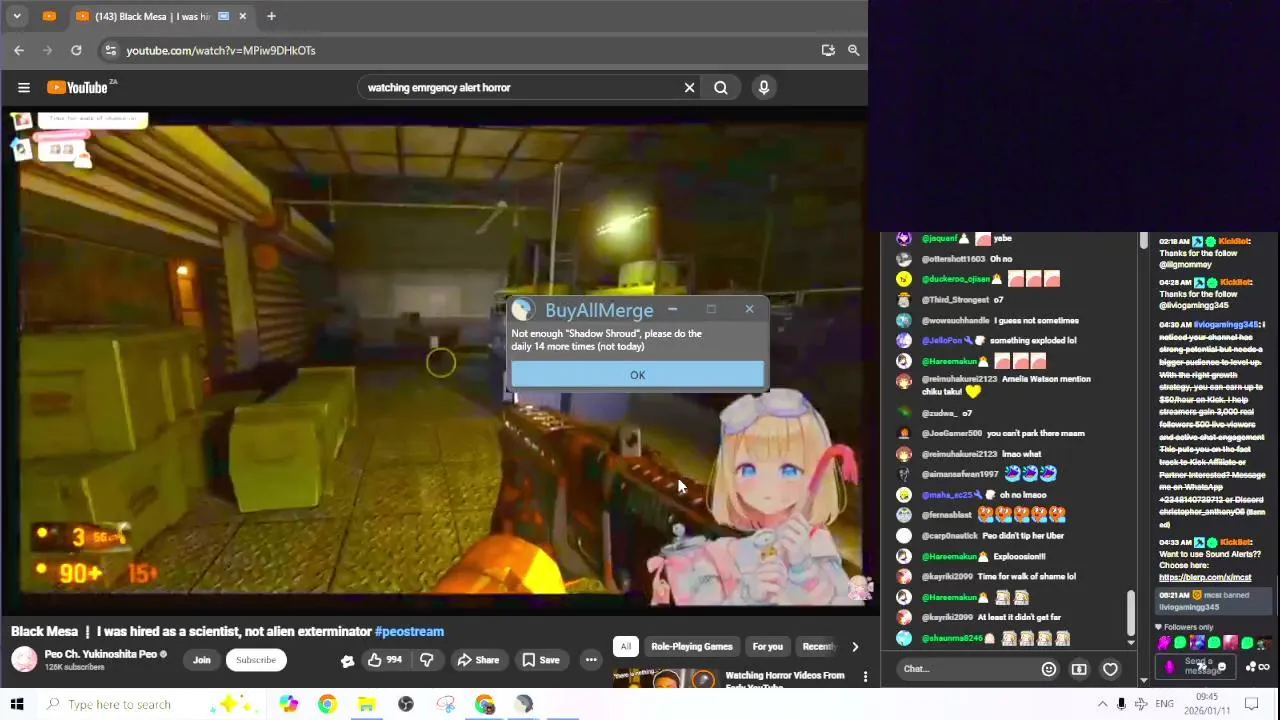Click @JoeGamer506 username in chat

click(952, 433)
